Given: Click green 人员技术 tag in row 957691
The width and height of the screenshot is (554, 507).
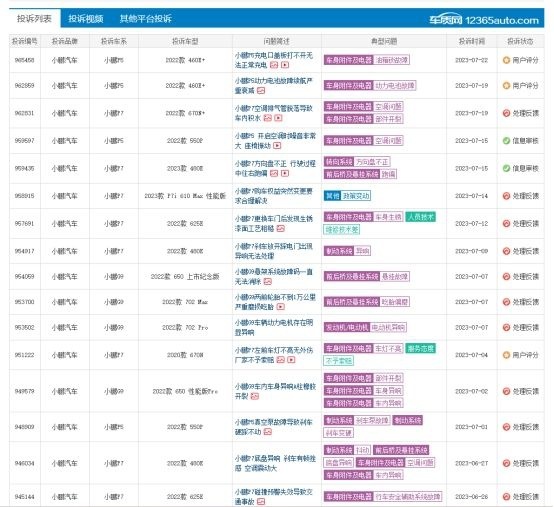Looking at the screenshot, I should point(420,217).
